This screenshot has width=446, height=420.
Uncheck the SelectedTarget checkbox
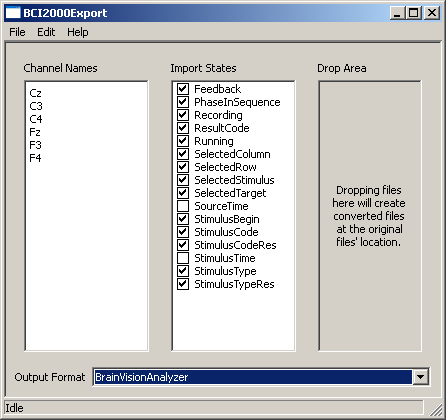pyautogui.click(x=183, y=193)
